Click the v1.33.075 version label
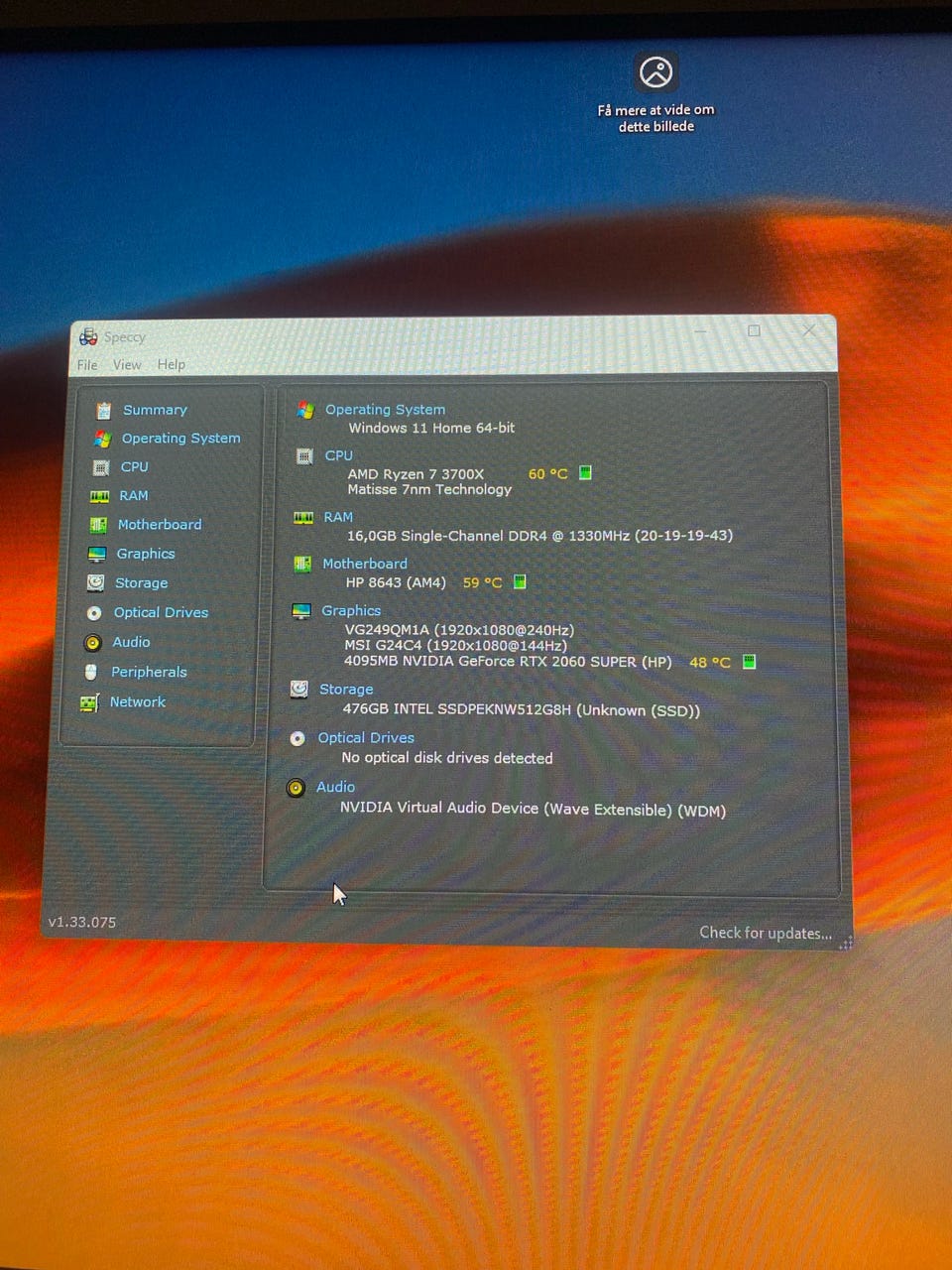Image resolution: width=952 pixels, height=1270 pixels. (82, 923)
